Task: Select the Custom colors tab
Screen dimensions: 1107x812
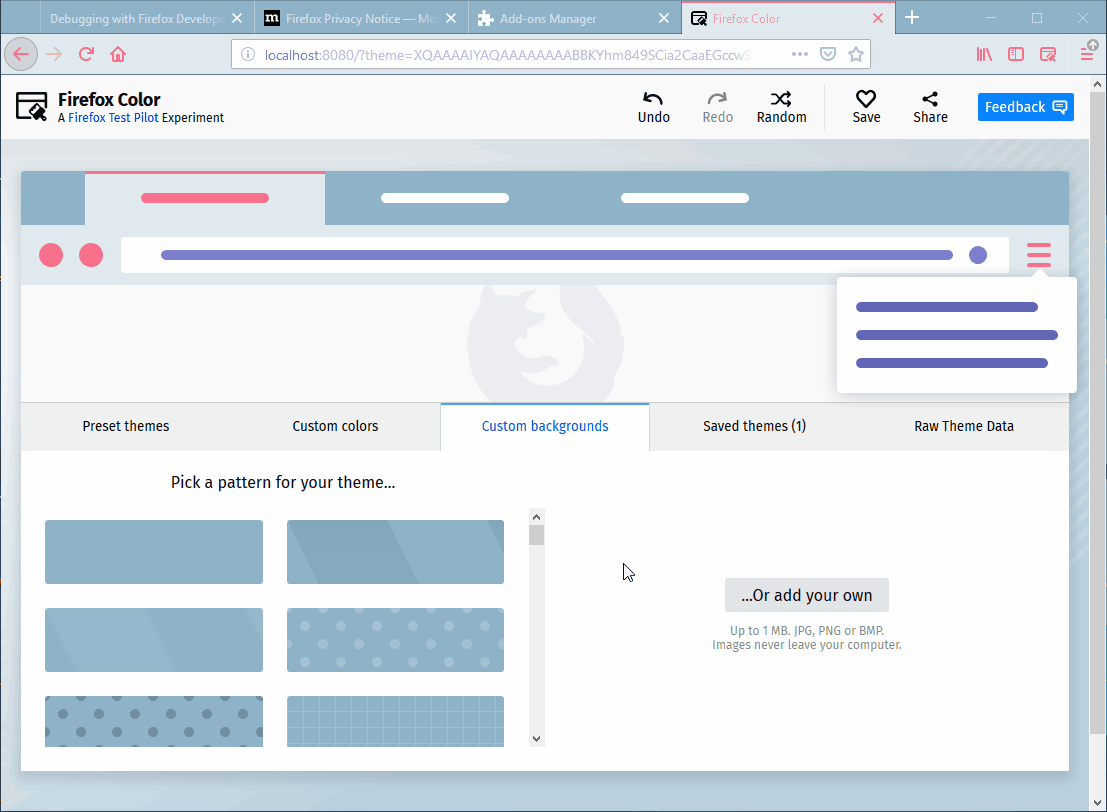Action: click(335, 426)
